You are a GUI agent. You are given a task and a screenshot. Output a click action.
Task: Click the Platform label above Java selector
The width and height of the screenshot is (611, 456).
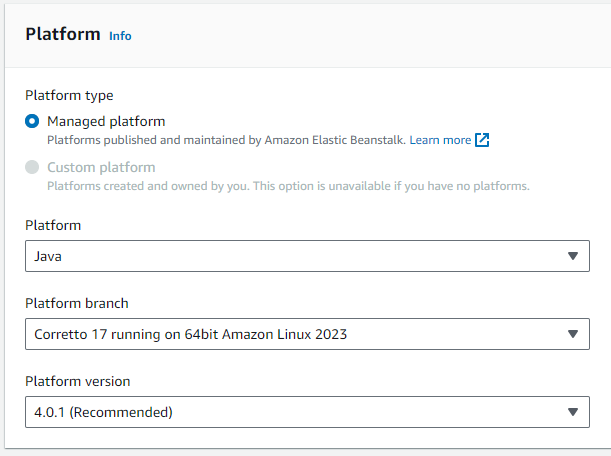pyautogui.click(x=53, y=225)
